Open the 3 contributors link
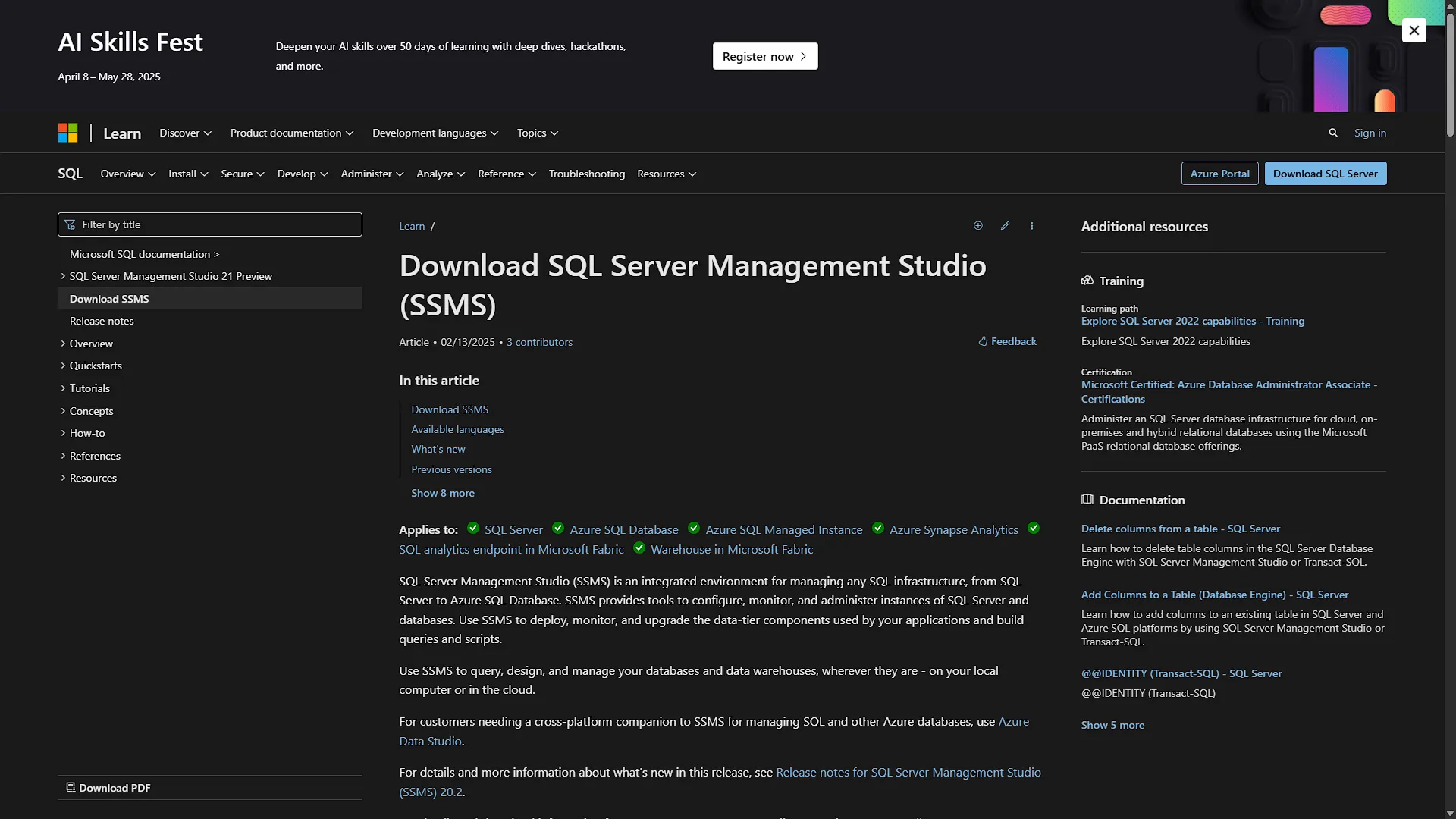 pyautogui.click(x=539, y=342)
